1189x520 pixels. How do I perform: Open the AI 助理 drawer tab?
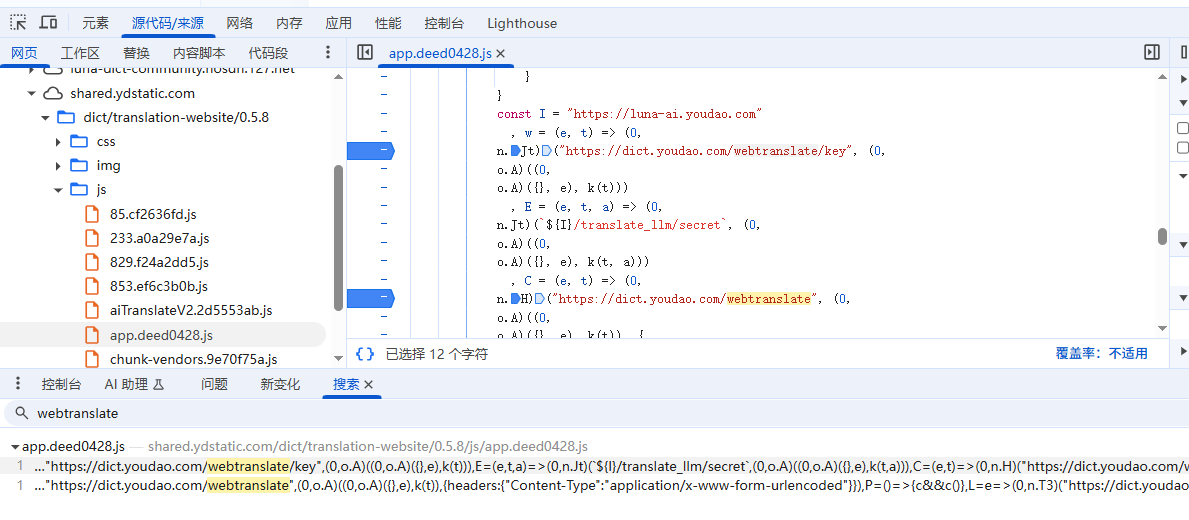pyautogui.click(x=133, y=384)
